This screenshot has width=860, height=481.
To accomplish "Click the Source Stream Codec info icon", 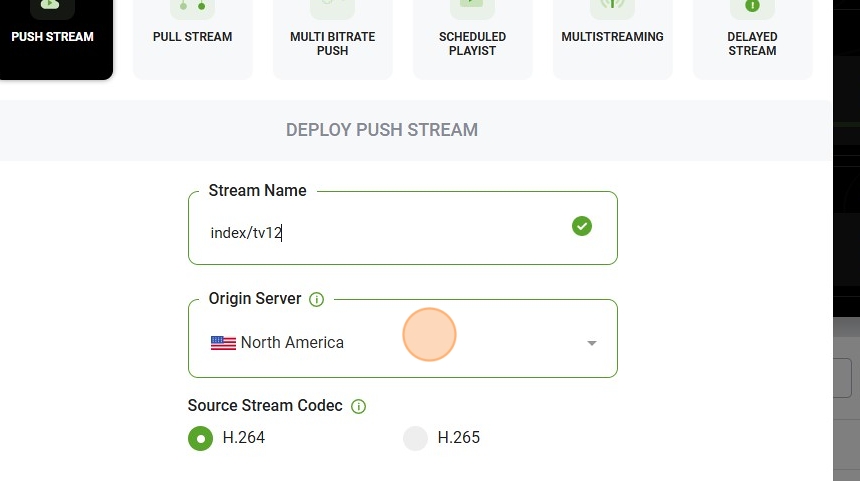I will click(x=358, y=406).
